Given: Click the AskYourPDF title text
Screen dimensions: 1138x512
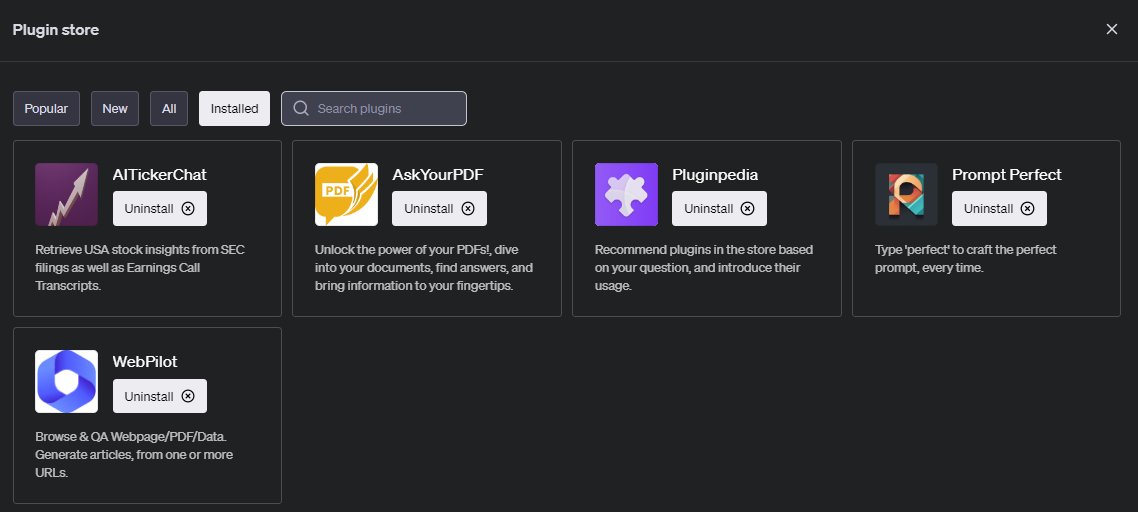Looking at the screenshot, I should 438,175.
